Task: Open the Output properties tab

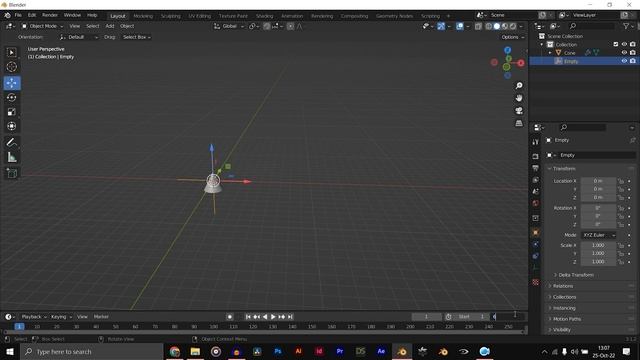Action: pos(536,168)
